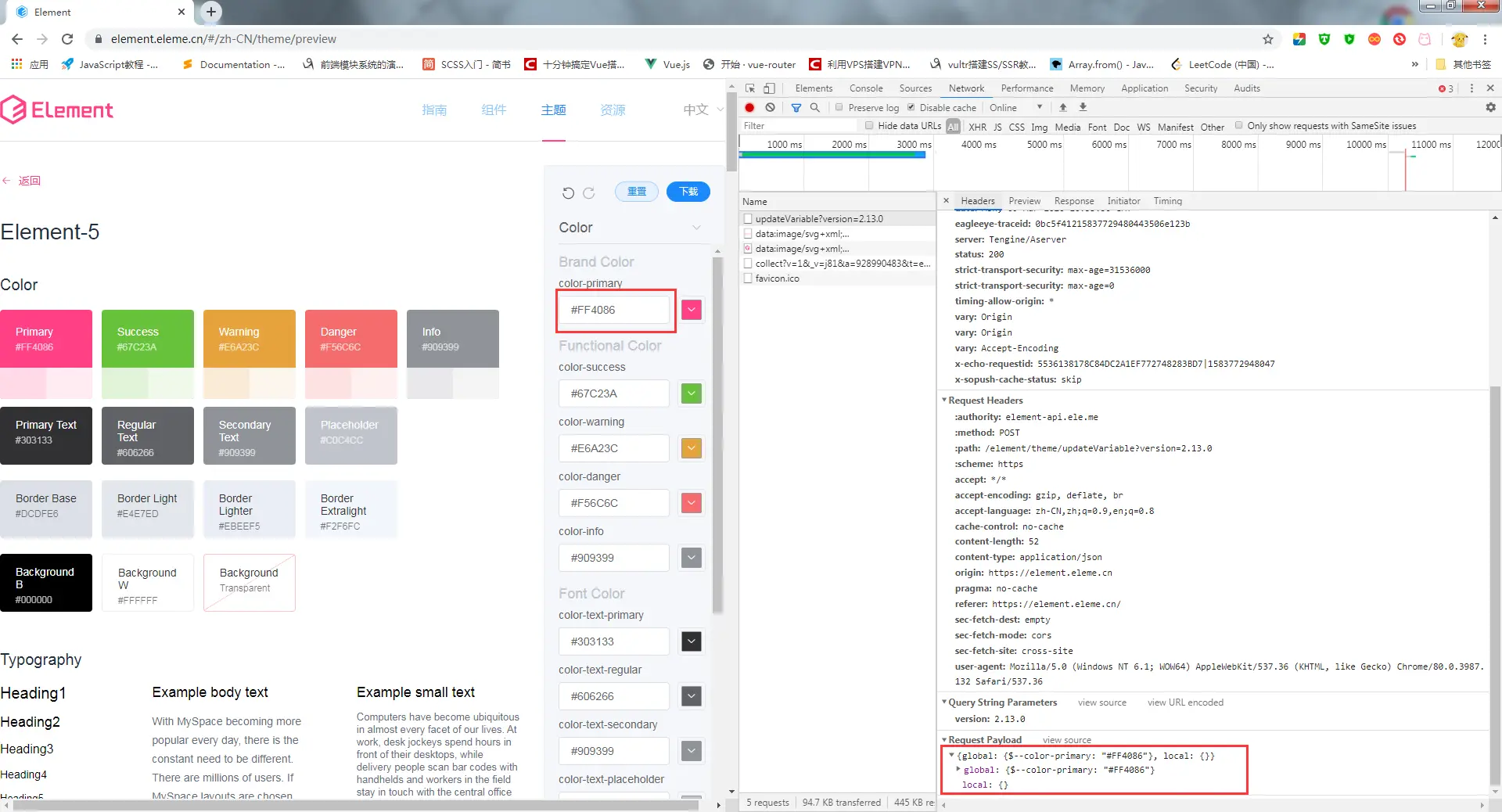Open the Chrome three-dot menu

click(1485, 39)
